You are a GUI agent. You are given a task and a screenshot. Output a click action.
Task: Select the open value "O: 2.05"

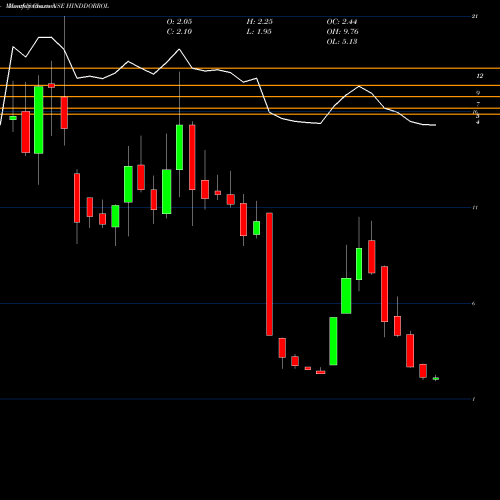click(x=179, y=22)
